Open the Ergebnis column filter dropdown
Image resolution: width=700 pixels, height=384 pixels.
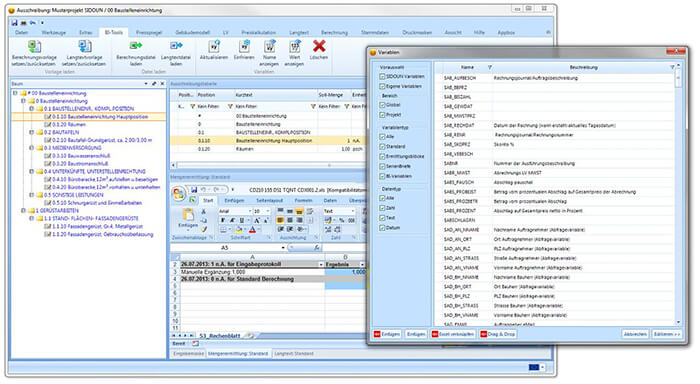tap(362, 264)
